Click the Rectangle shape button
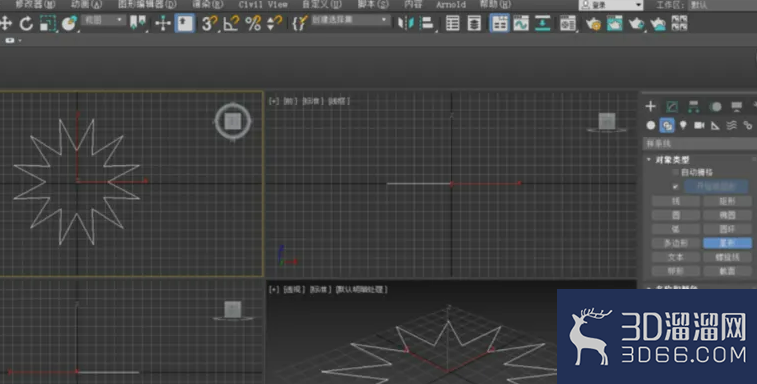Screen dimensions: 757x384 (x=727, y=201)
